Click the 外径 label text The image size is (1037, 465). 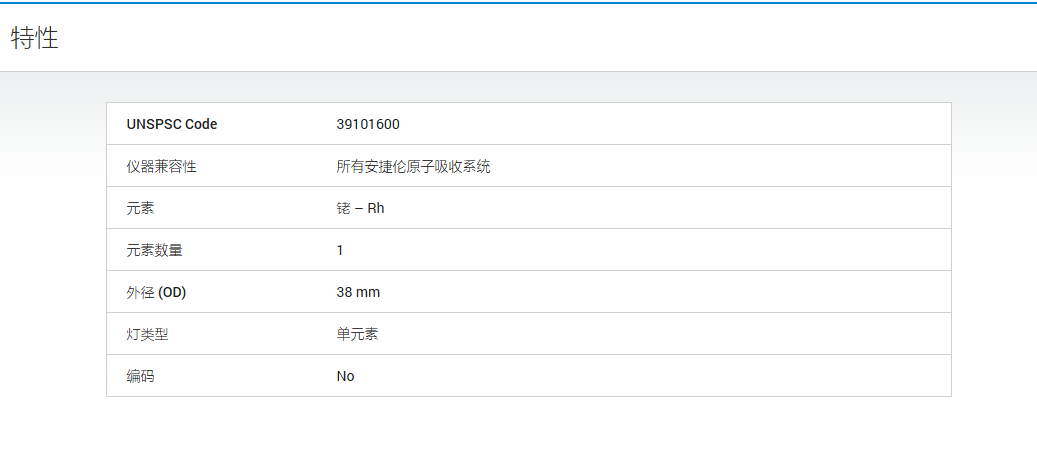click(x=140, y=292)
